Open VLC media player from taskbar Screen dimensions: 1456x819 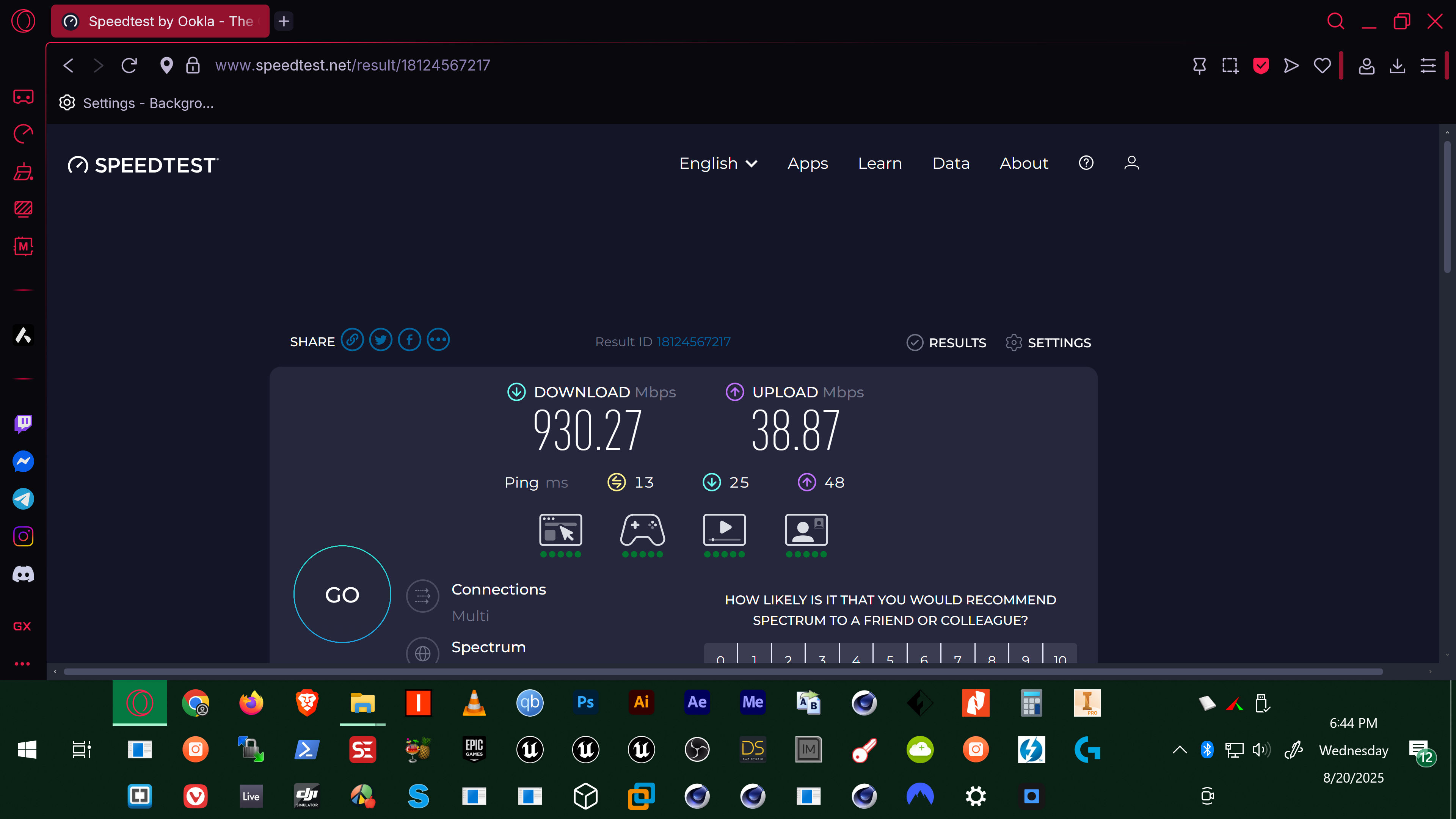coord(474,703)
